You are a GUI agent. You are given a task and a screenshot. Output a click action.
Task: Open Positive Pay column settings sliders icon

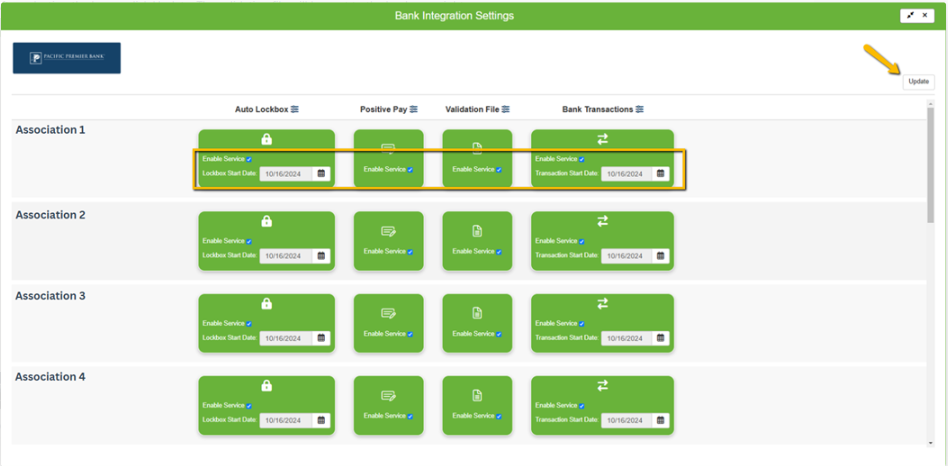pos(414,109)
